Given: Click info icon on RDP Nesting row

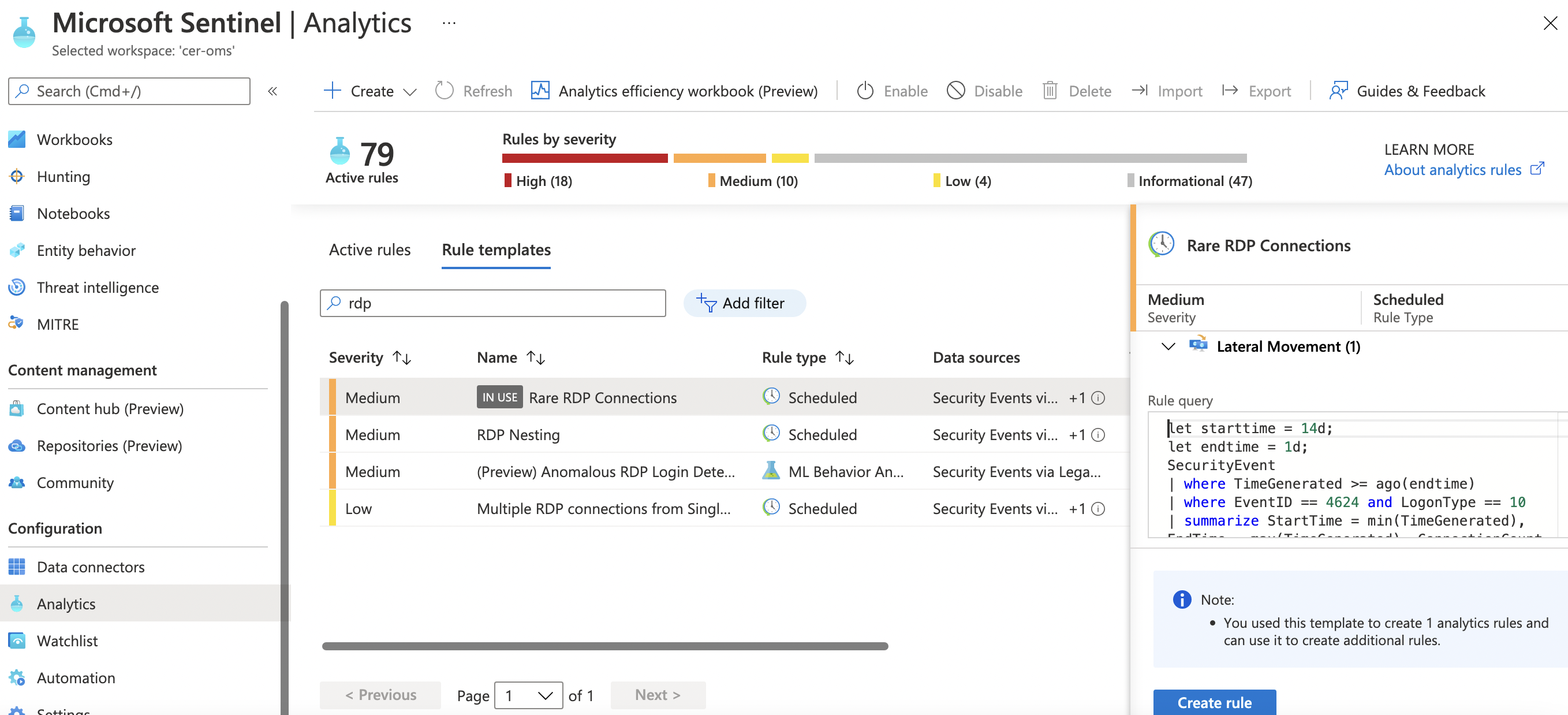Looking at the screenshot, I should [x=1098, y=435].
